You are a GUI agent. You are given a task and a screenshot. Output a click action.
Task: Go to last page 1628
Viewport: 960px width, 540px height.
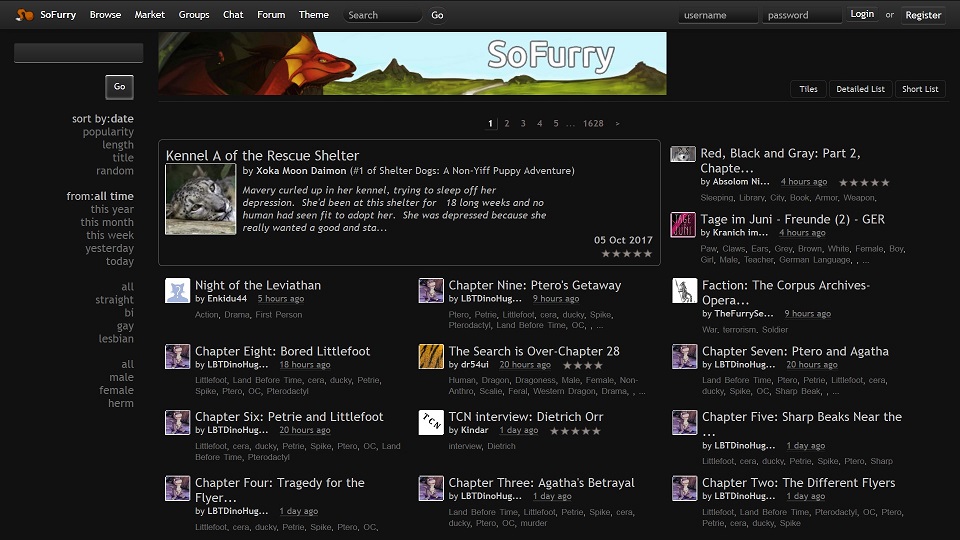pos(593,123)
